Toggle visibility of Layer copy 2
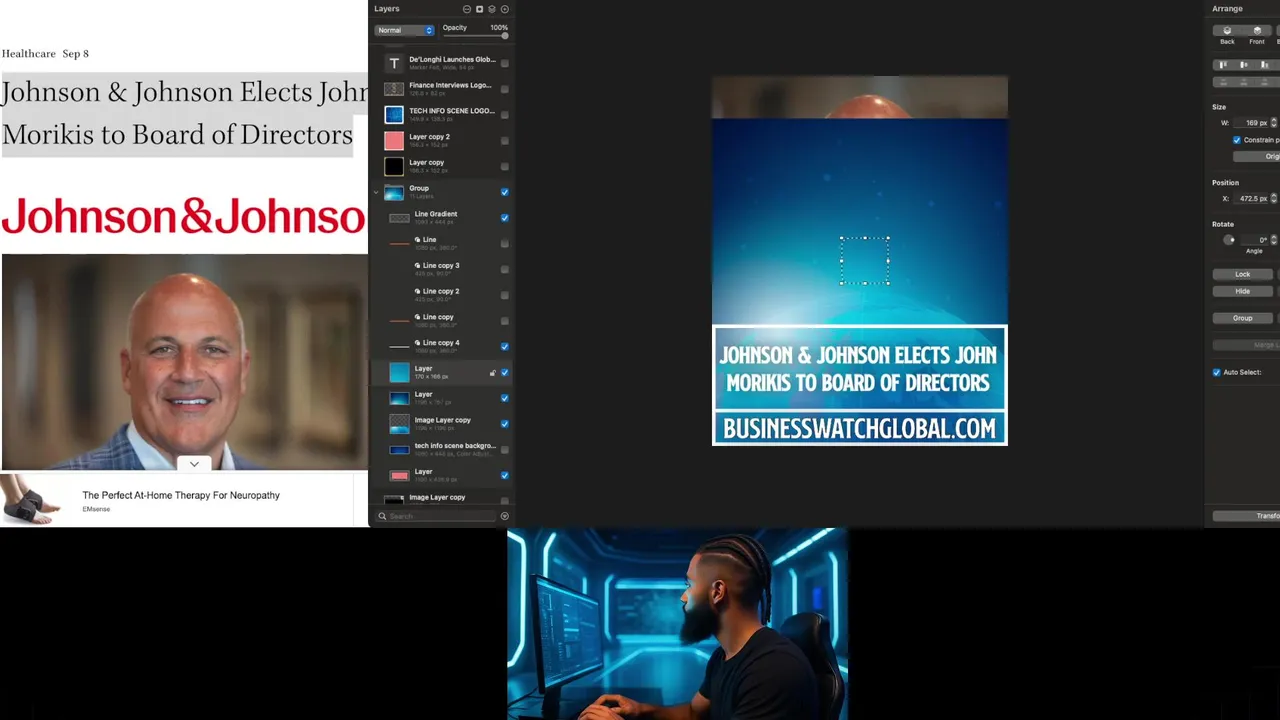This screenshot has width=1280, height=720. (x=504, y=141)
